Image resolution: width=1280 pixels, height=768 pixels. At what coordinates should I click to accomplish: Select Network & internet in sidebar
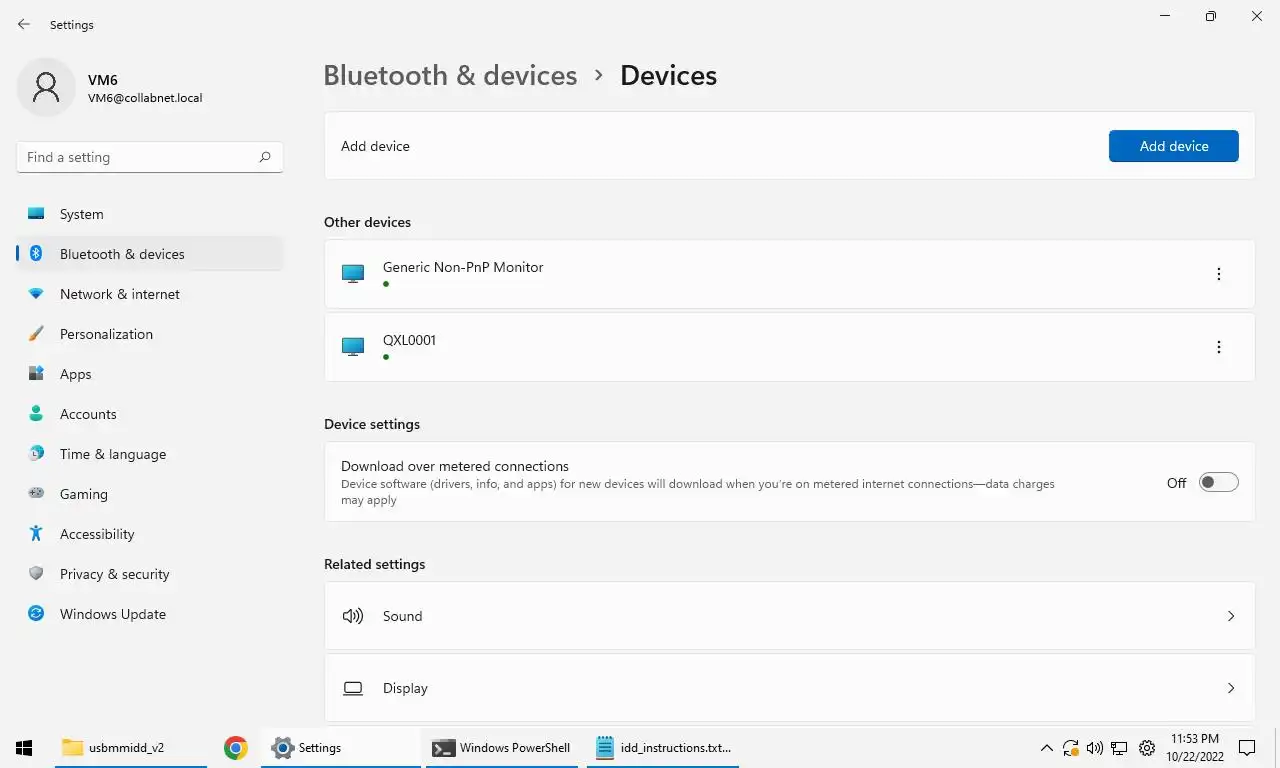[x=120, y=294]
